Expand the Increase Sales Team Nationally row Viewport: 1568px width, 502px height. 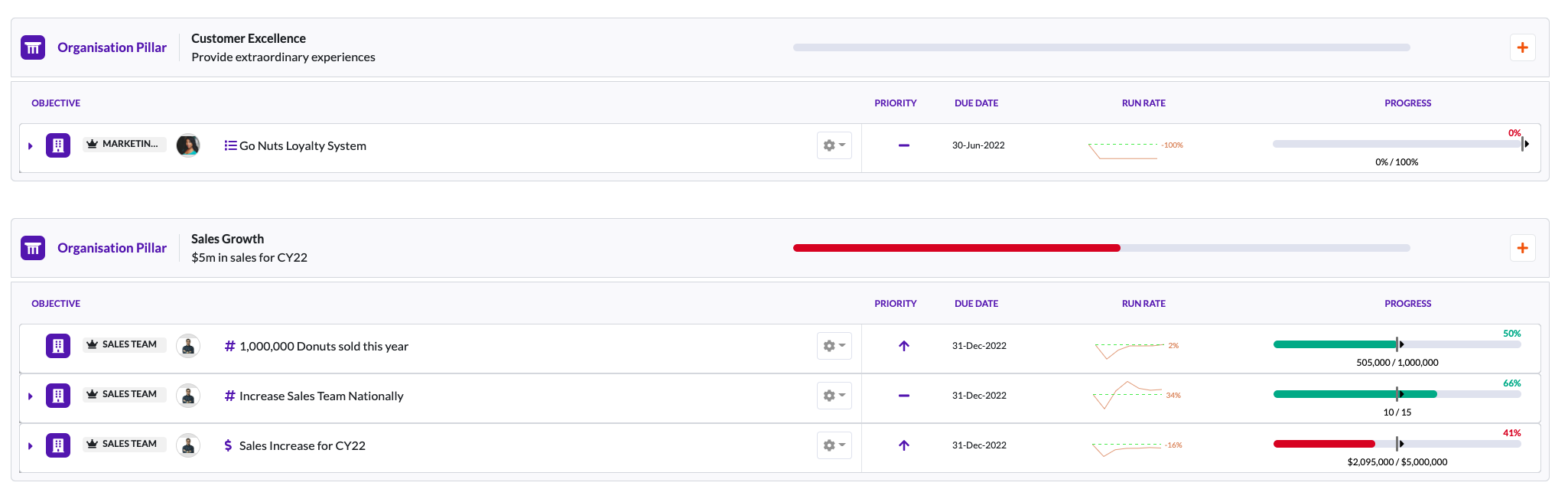point(31,396)
